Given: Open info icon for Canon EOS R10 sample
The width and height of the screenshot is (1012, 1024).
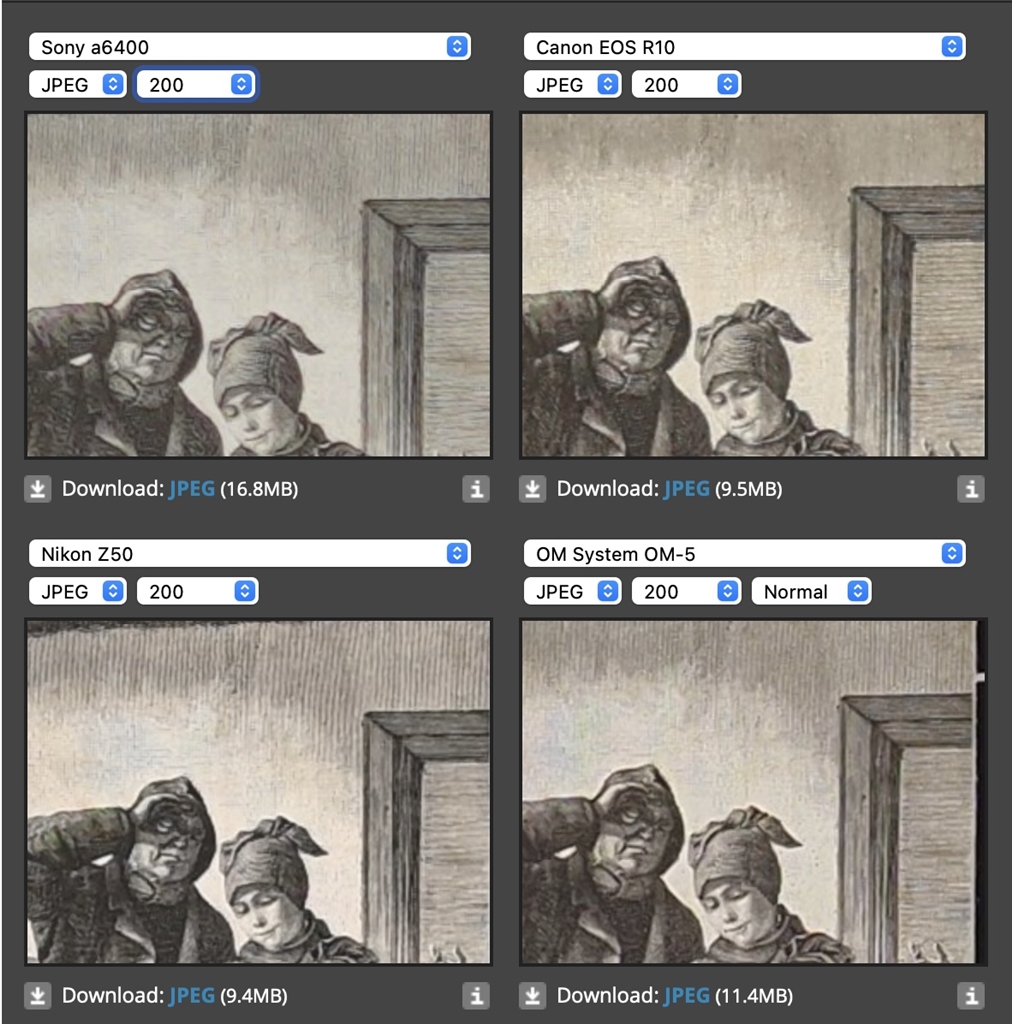Looking at the screenshot, I should pos(971,488).
